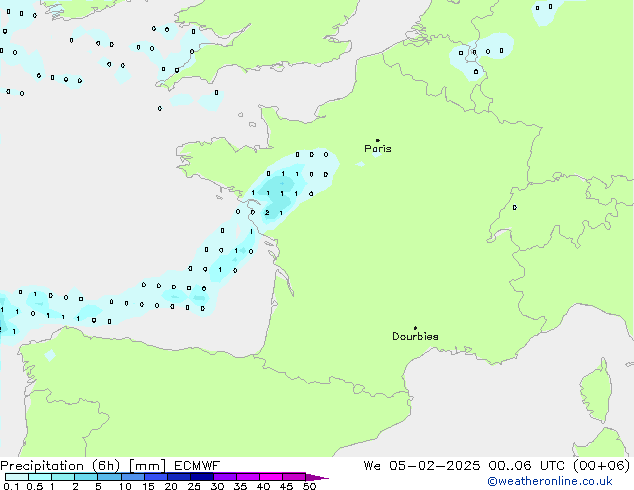Click the legend value label 0.1
Screen dimensions: 634x490
11,486
